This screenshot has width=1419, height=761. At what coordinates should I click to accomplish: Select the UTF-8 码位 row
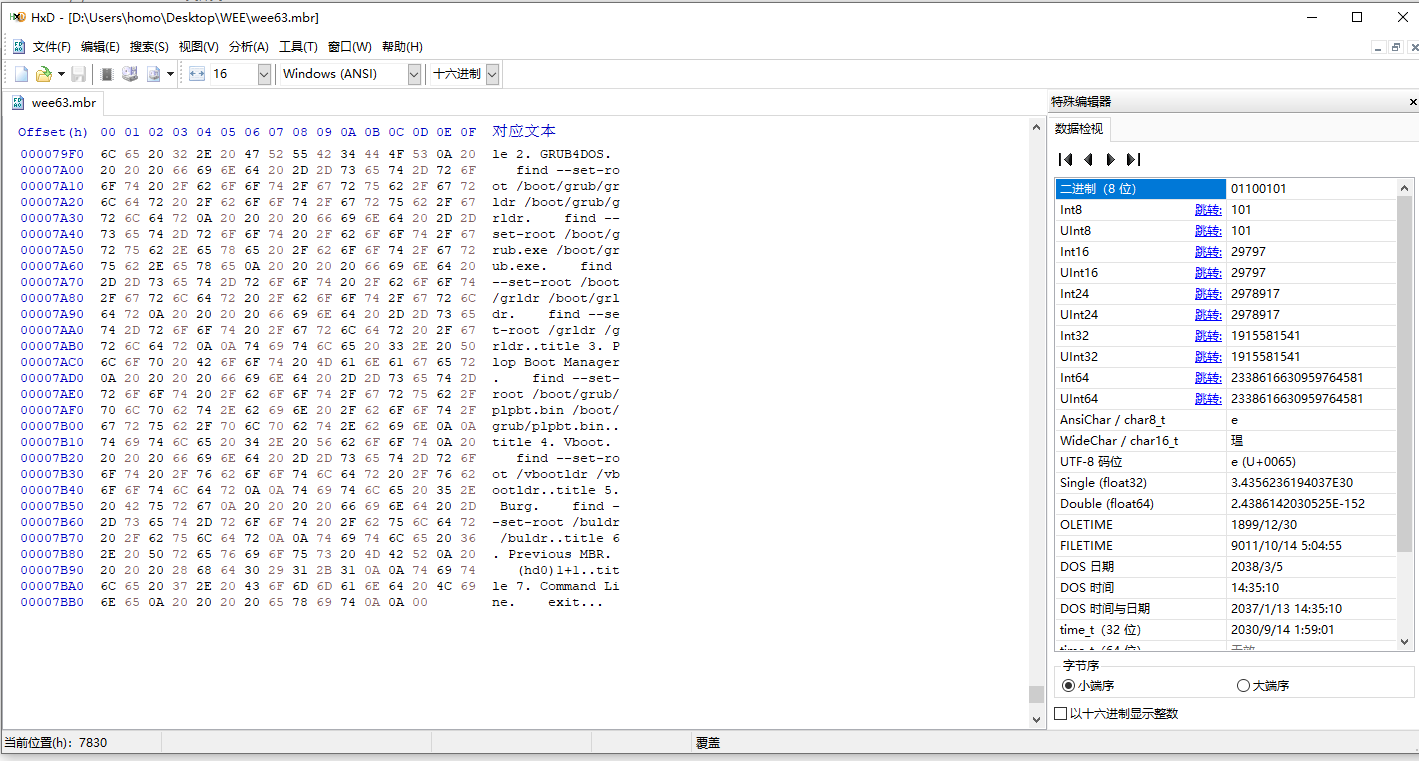coord(1225,462)
